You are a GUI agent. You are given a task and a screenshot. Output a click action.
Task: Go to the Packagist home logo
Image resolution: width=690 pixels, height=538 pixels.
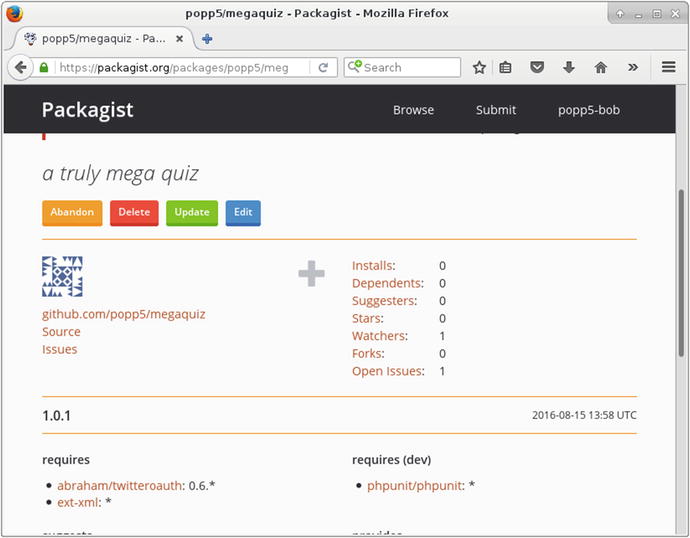88,110
